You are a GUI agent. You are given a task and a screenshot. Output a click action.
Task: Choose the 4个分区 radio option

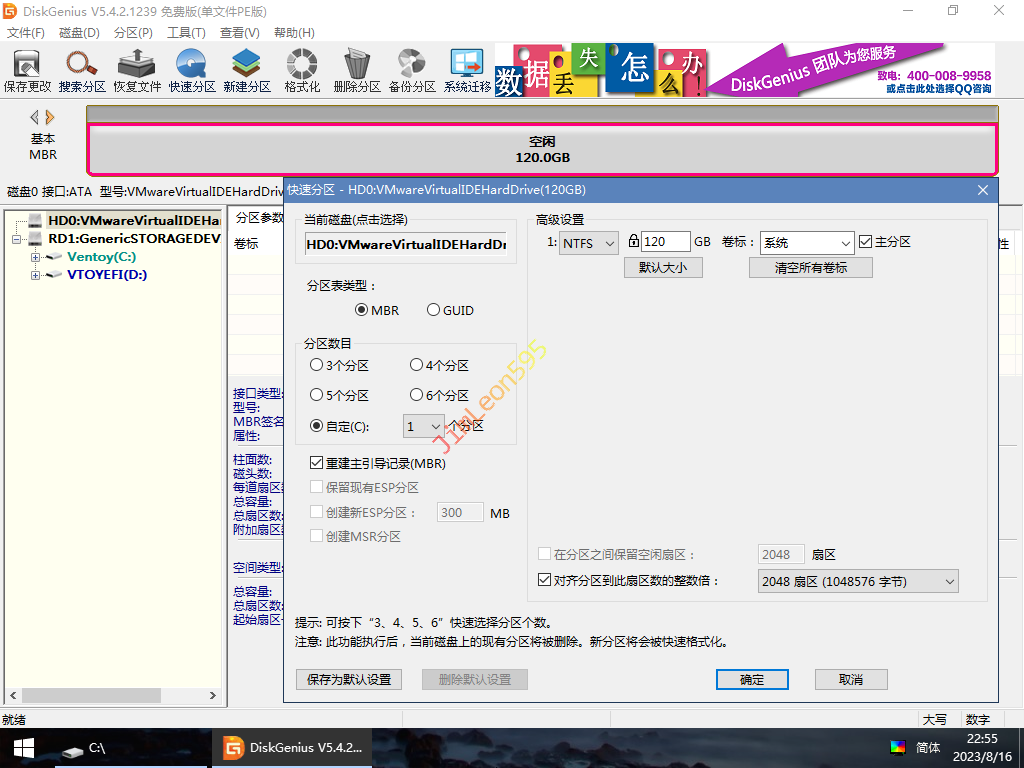(417, 366)
